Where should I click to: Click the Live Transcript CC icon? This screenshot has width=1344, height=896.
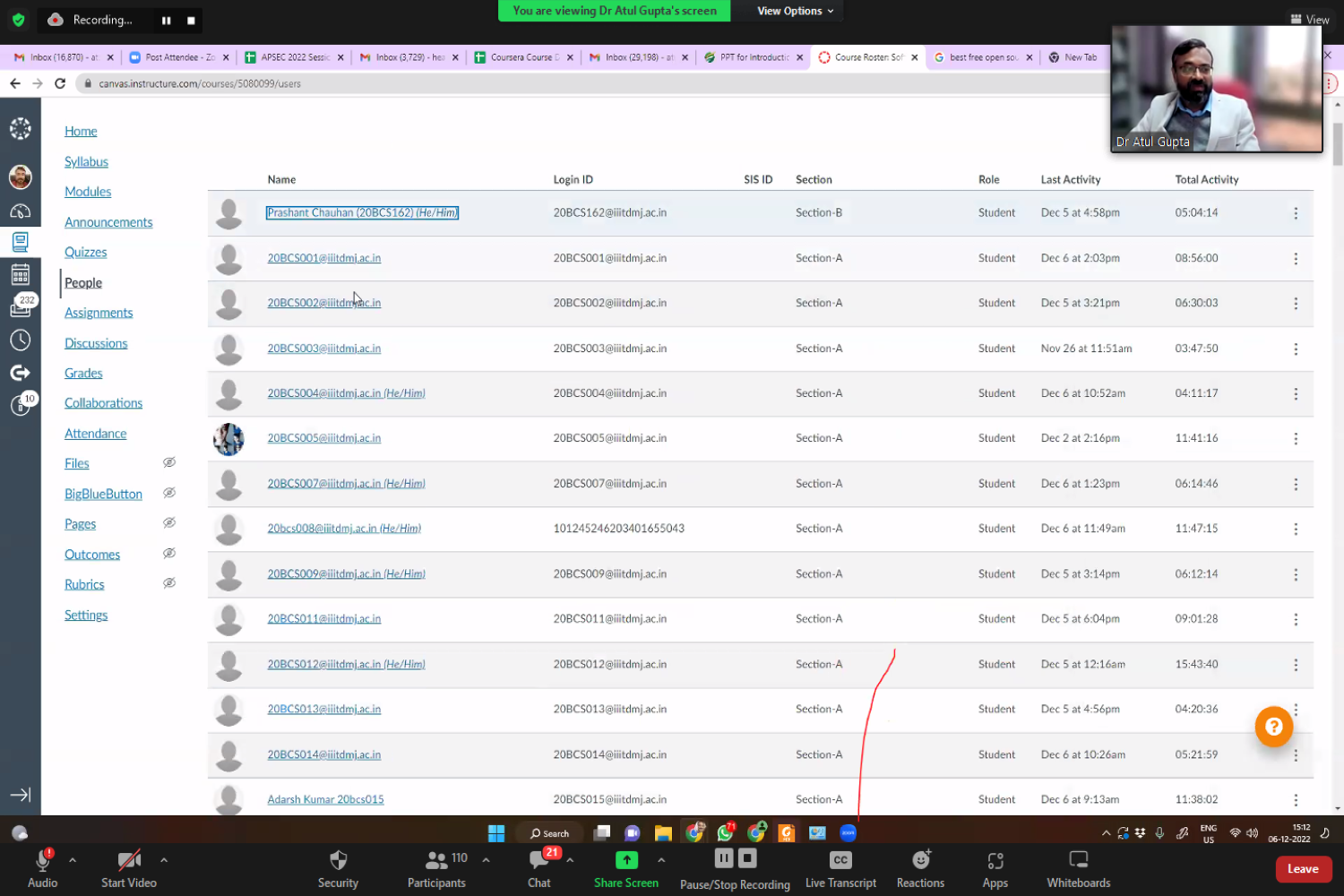pos(840,861)
